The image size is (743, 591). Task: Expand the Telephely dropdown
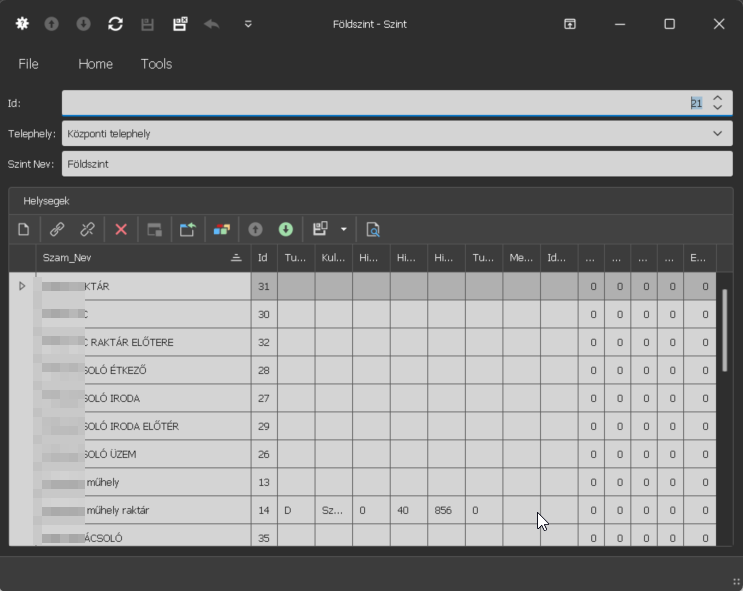point(717,134)
